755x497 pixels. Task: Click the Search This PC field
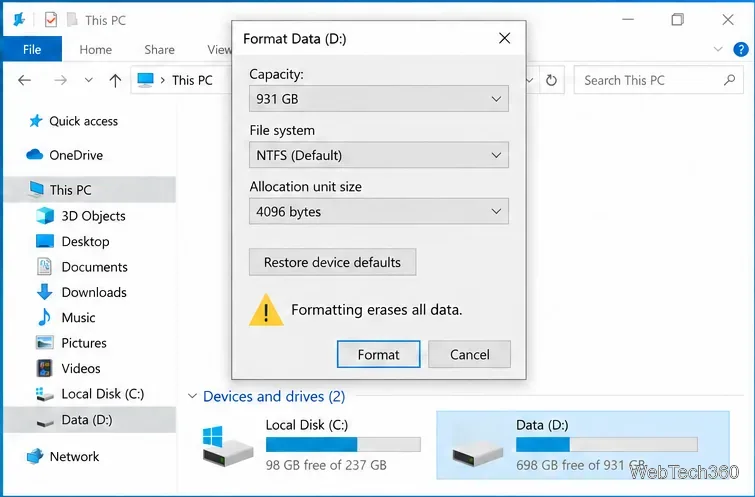pyautogui.click(x=659, y=80)
